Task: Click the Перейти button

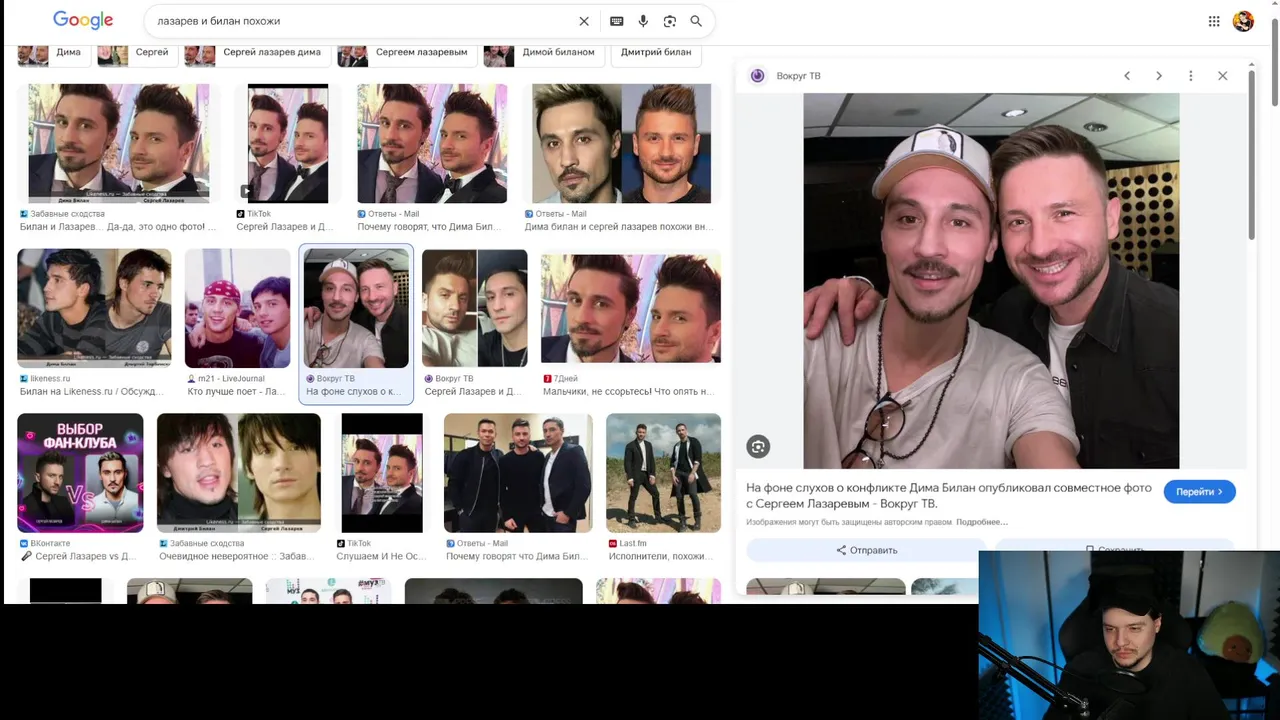Action: click(1200, 492)
